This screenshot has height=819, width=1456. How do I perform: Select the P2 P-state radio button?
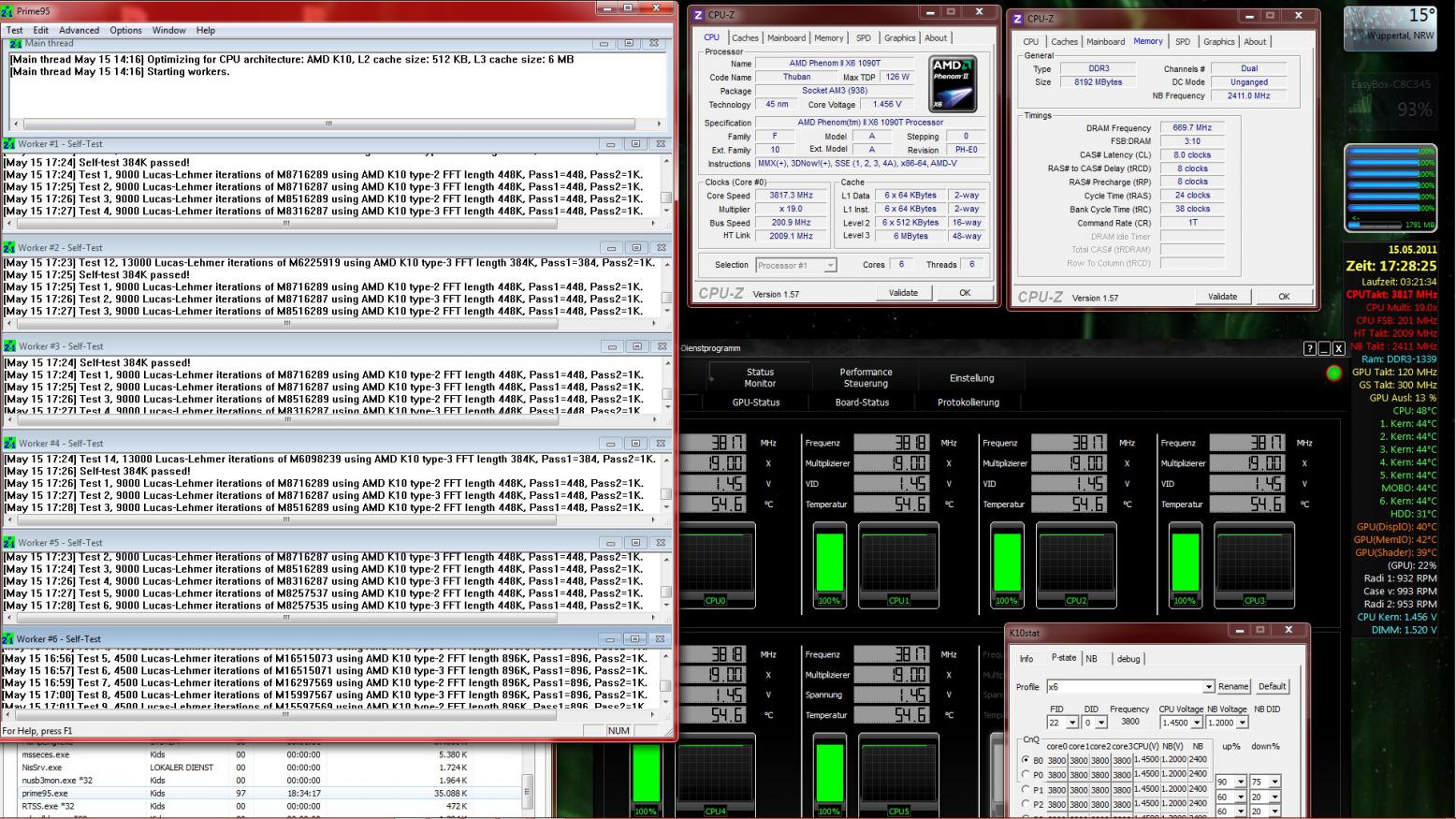1026,804
